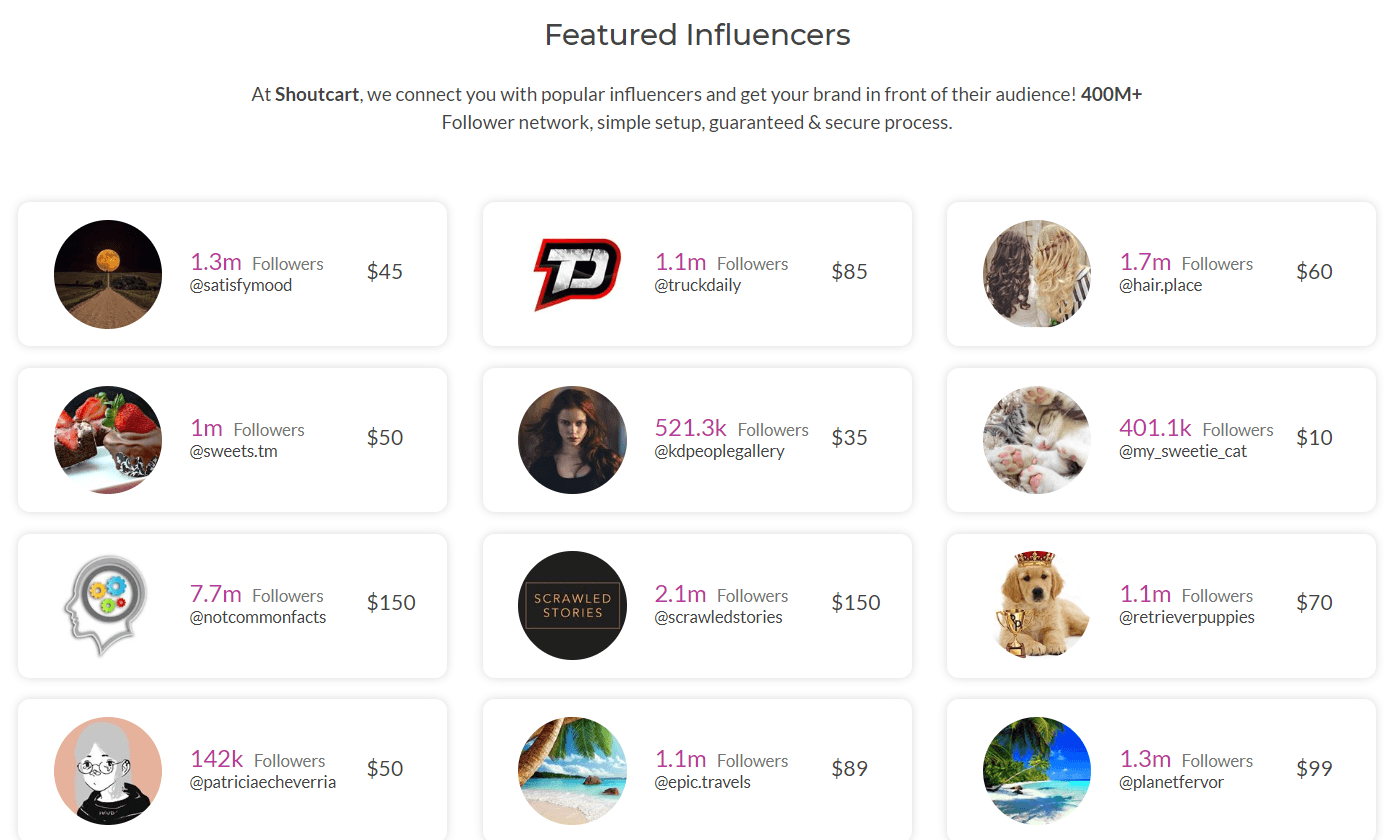Image resolution: width=1394 pixels, height=840 pixels.
Task: Select the Scrawled Stories black logo
Action: coord(573,605)
